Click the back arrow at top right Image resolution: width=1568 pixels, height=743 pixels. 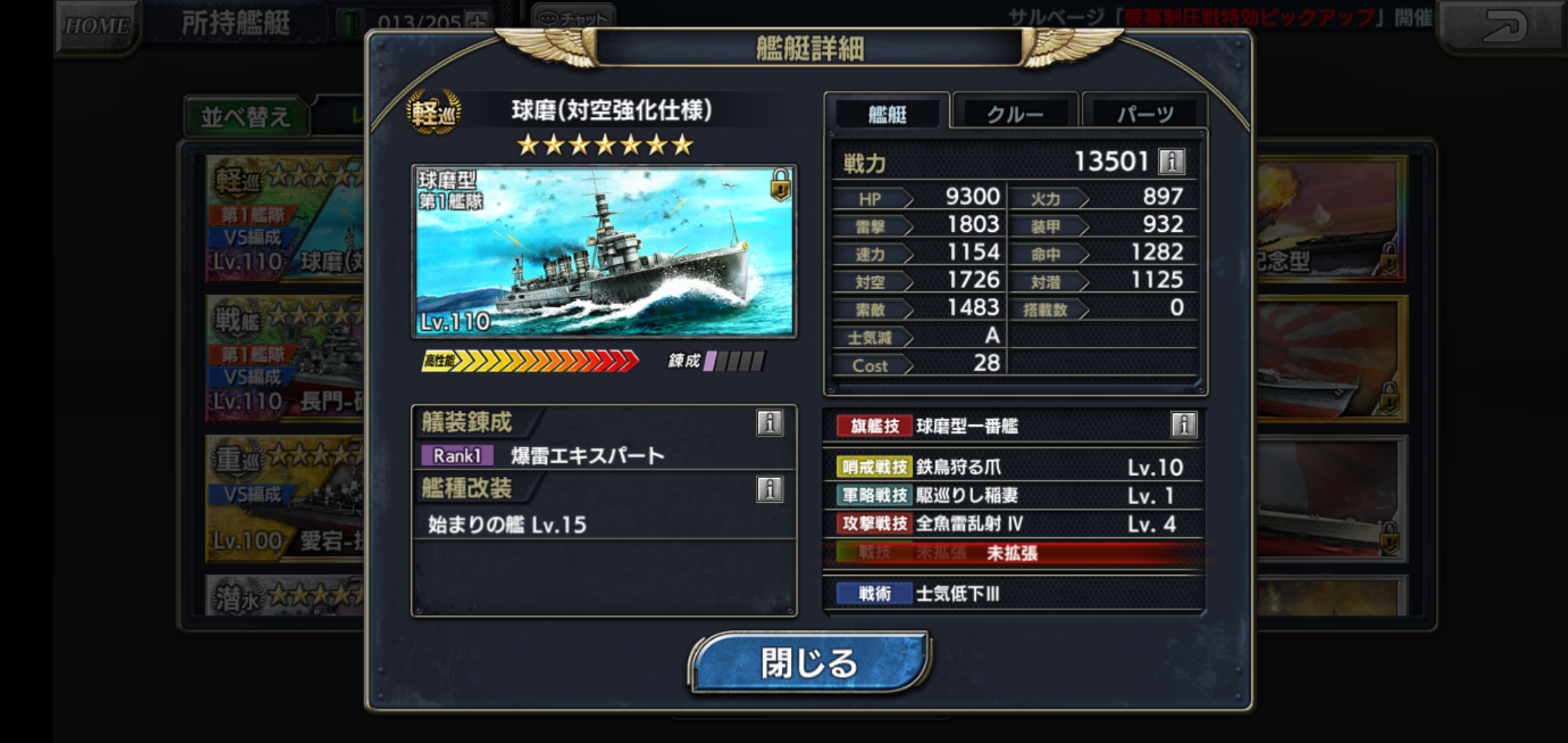[x=1503, y=26]
